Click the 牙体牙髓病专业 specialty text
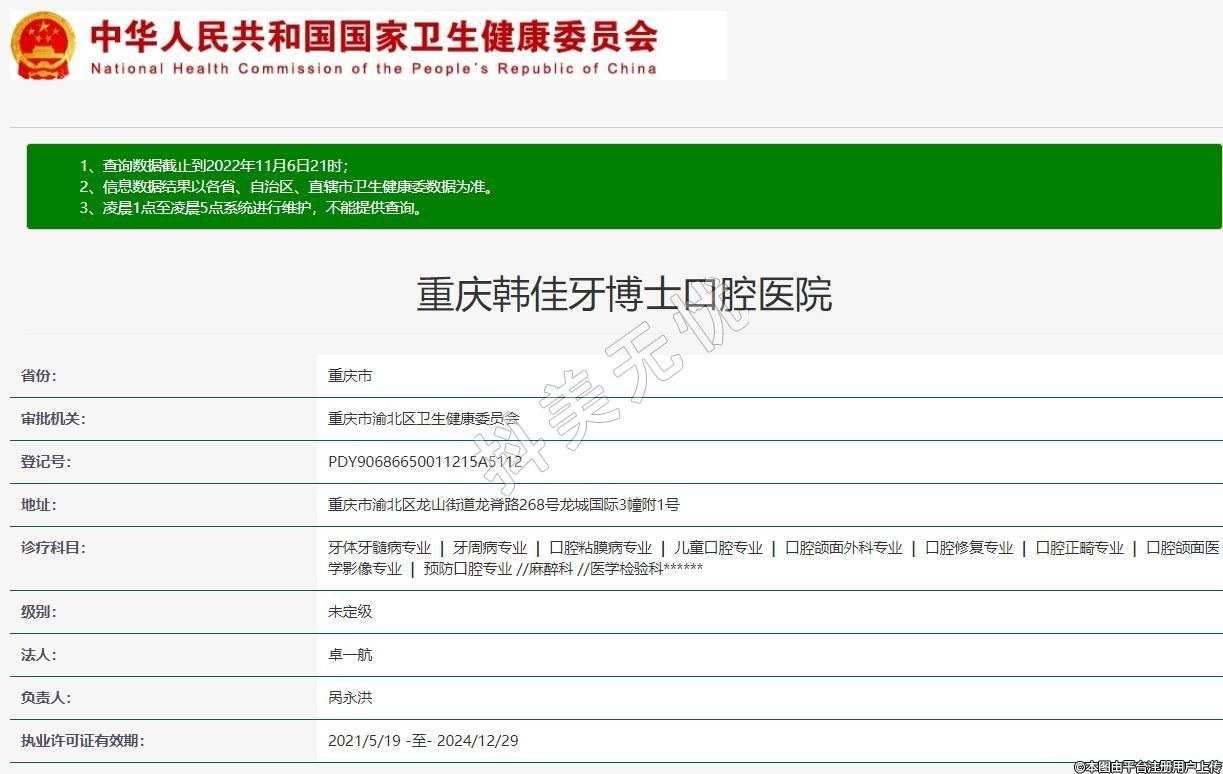This screenshot has height=774, width=1223. click(x=379, y=548)
